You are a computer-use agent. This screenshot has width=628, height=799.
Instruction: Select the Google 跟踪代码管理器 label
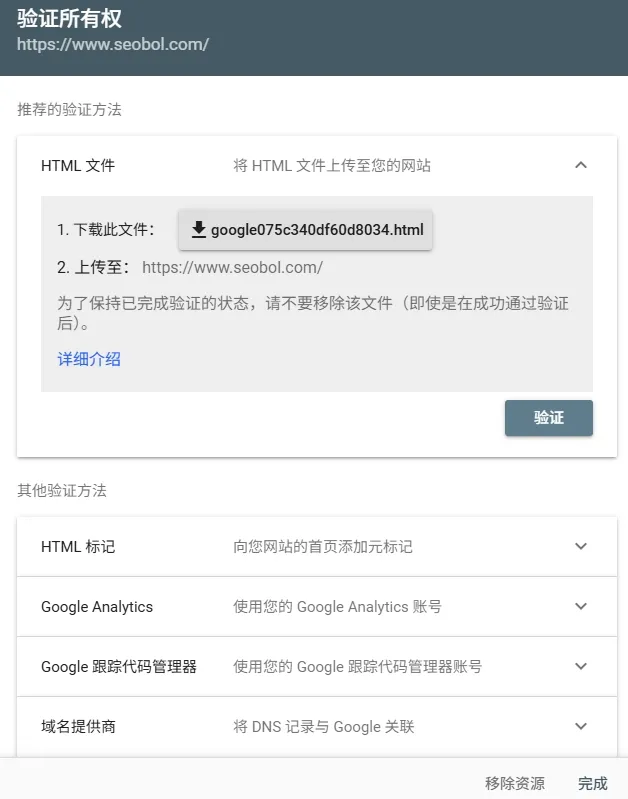tap(119, 667)
